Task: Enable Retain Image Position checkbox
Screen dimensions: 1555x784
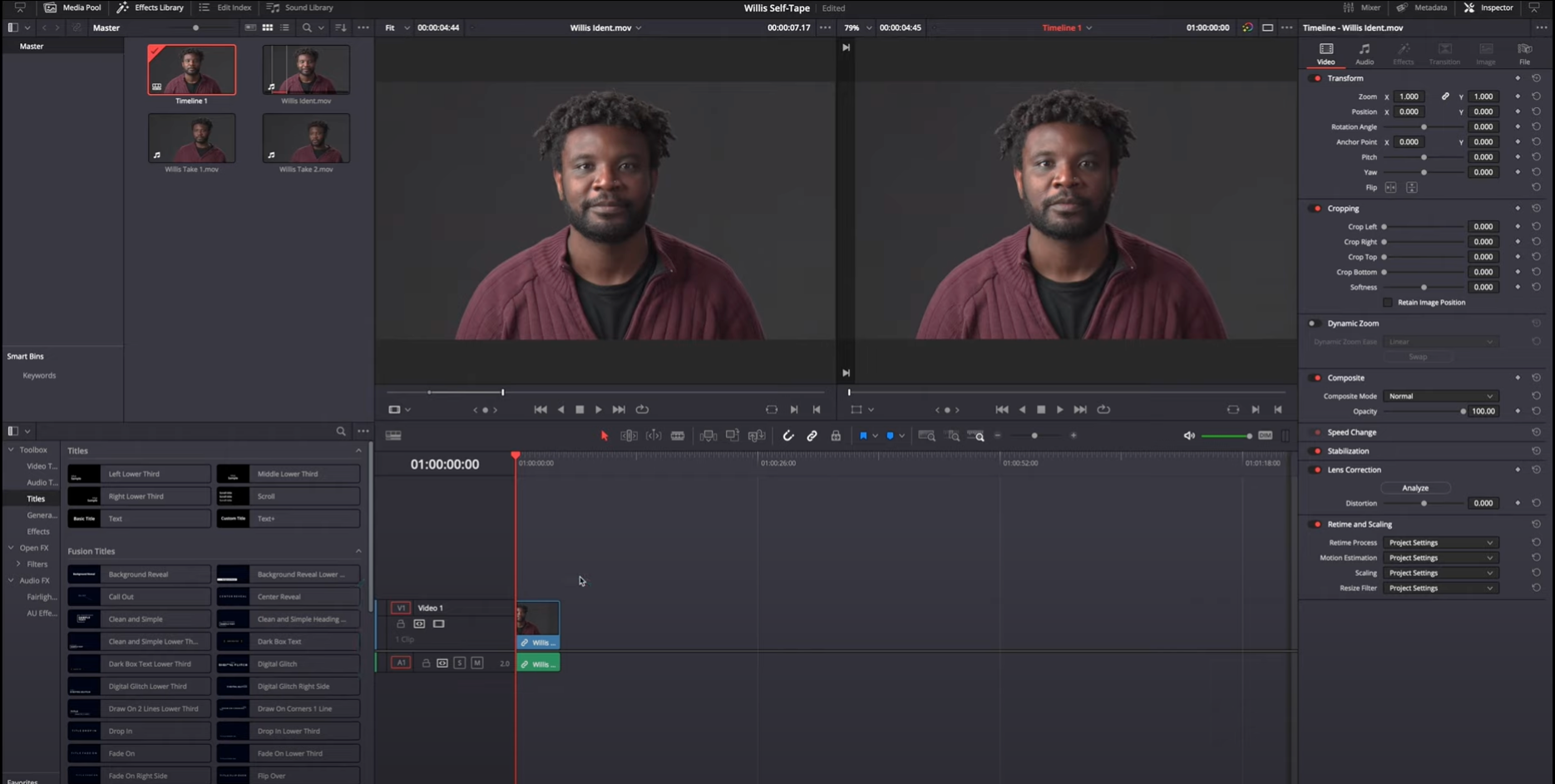Action: 1387,303
